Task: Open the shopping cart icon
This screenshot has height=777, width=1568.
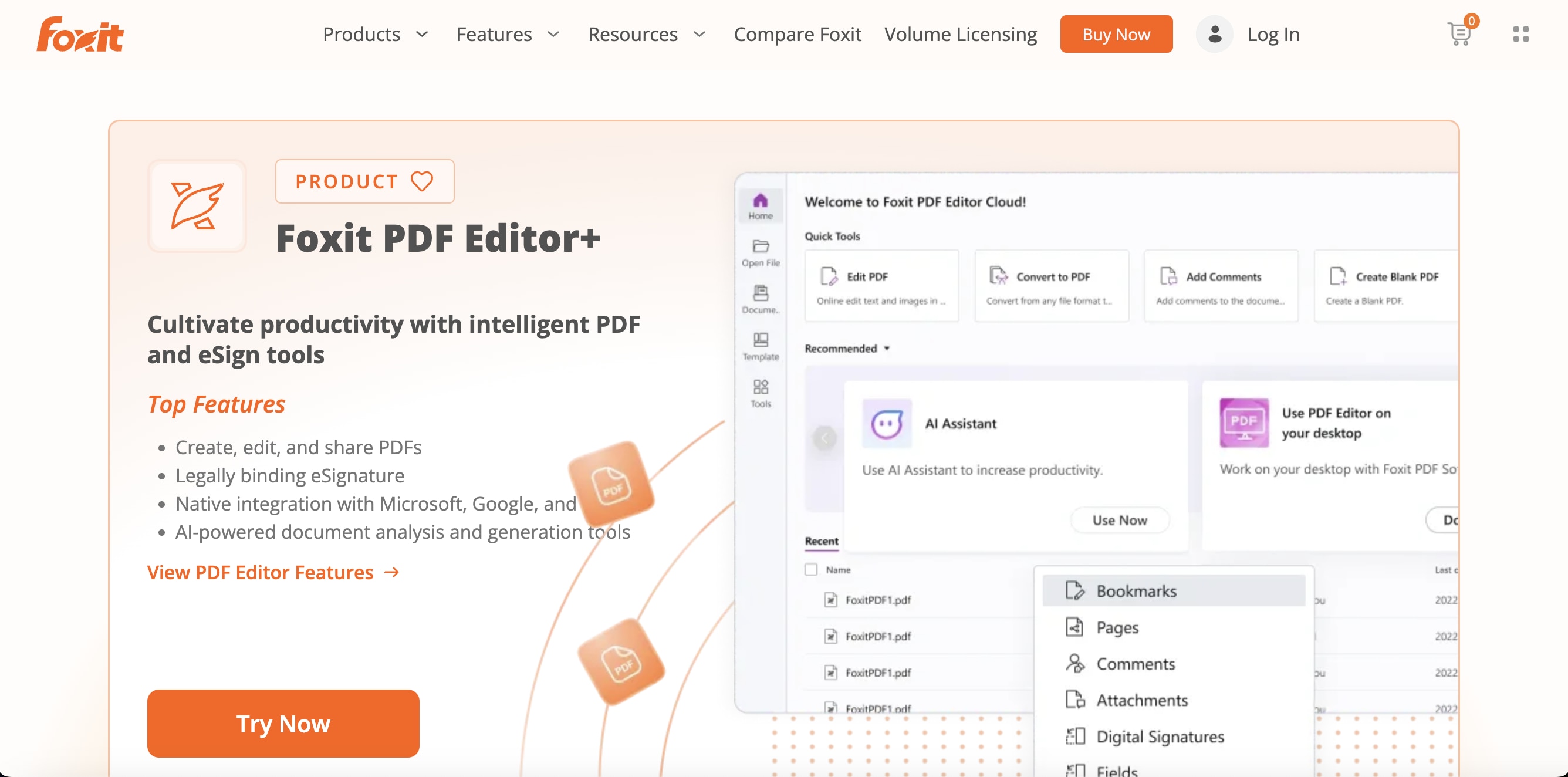Action: [1459, 33]
